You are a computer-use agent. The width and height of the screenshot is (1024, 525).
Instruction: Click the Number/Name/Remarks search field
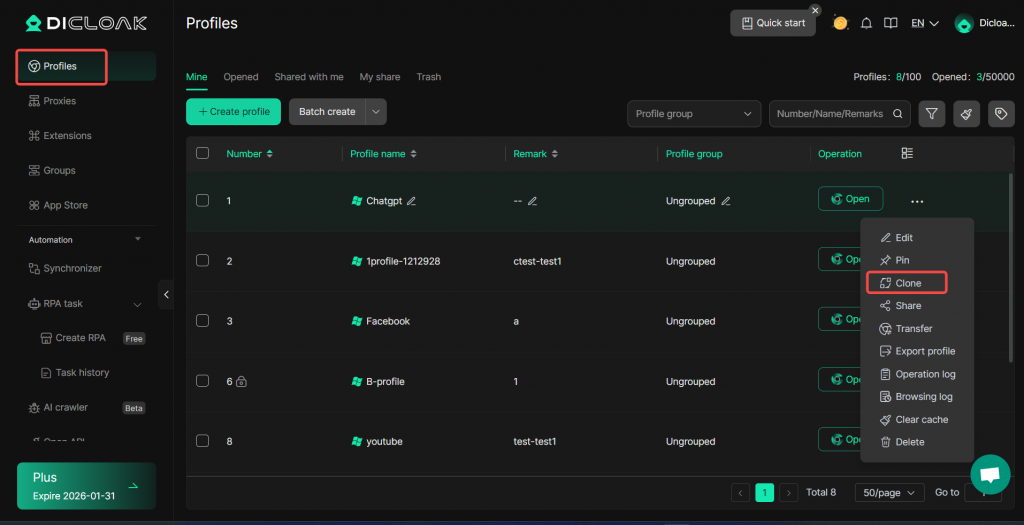(828, 113)
